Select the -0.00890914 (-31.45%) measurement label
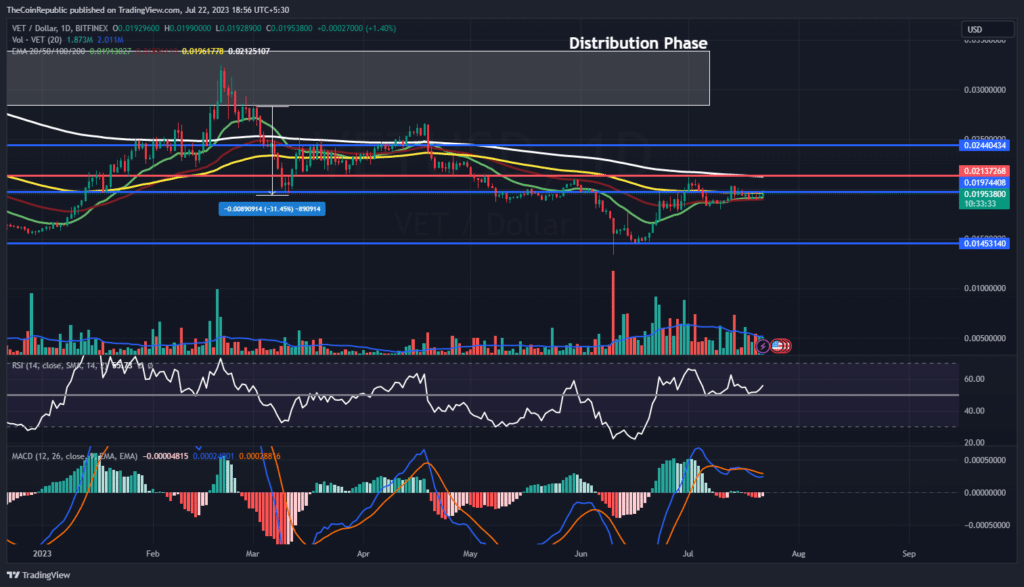 click(274, 209)
